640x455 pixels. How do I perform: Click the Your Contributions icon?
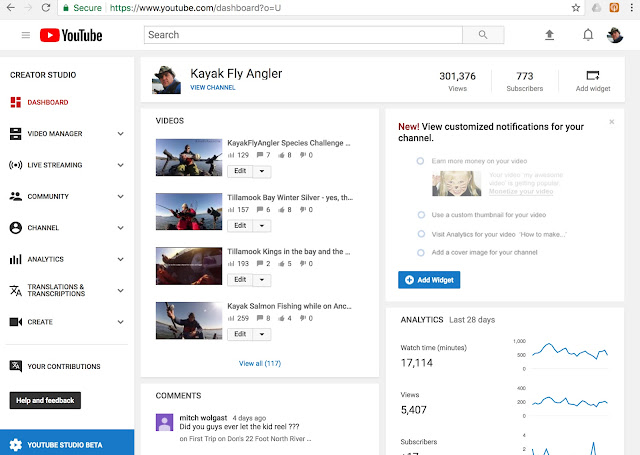(16, 366)
